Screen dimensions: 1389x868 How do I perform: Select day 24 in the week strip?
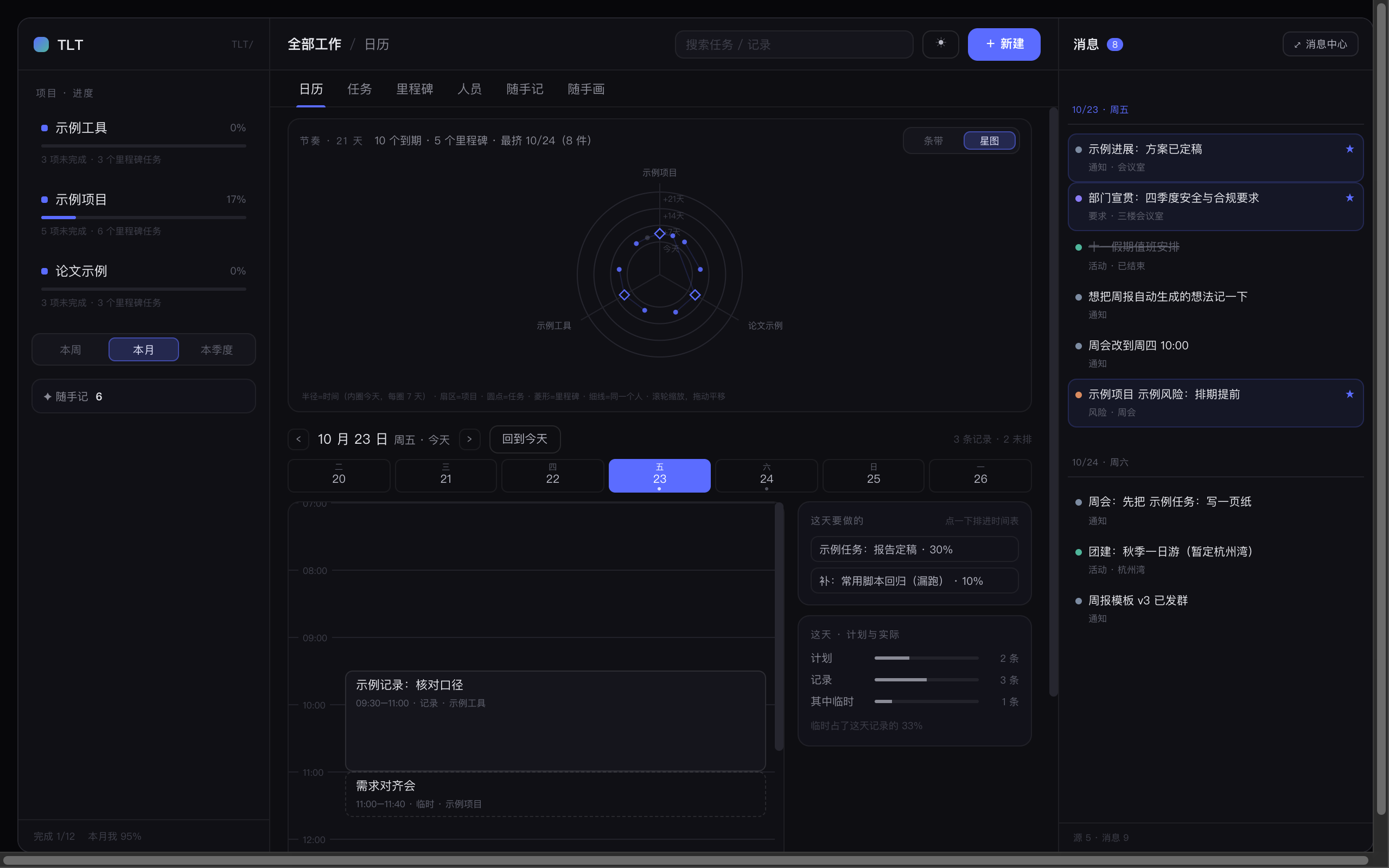coord(766,476)
